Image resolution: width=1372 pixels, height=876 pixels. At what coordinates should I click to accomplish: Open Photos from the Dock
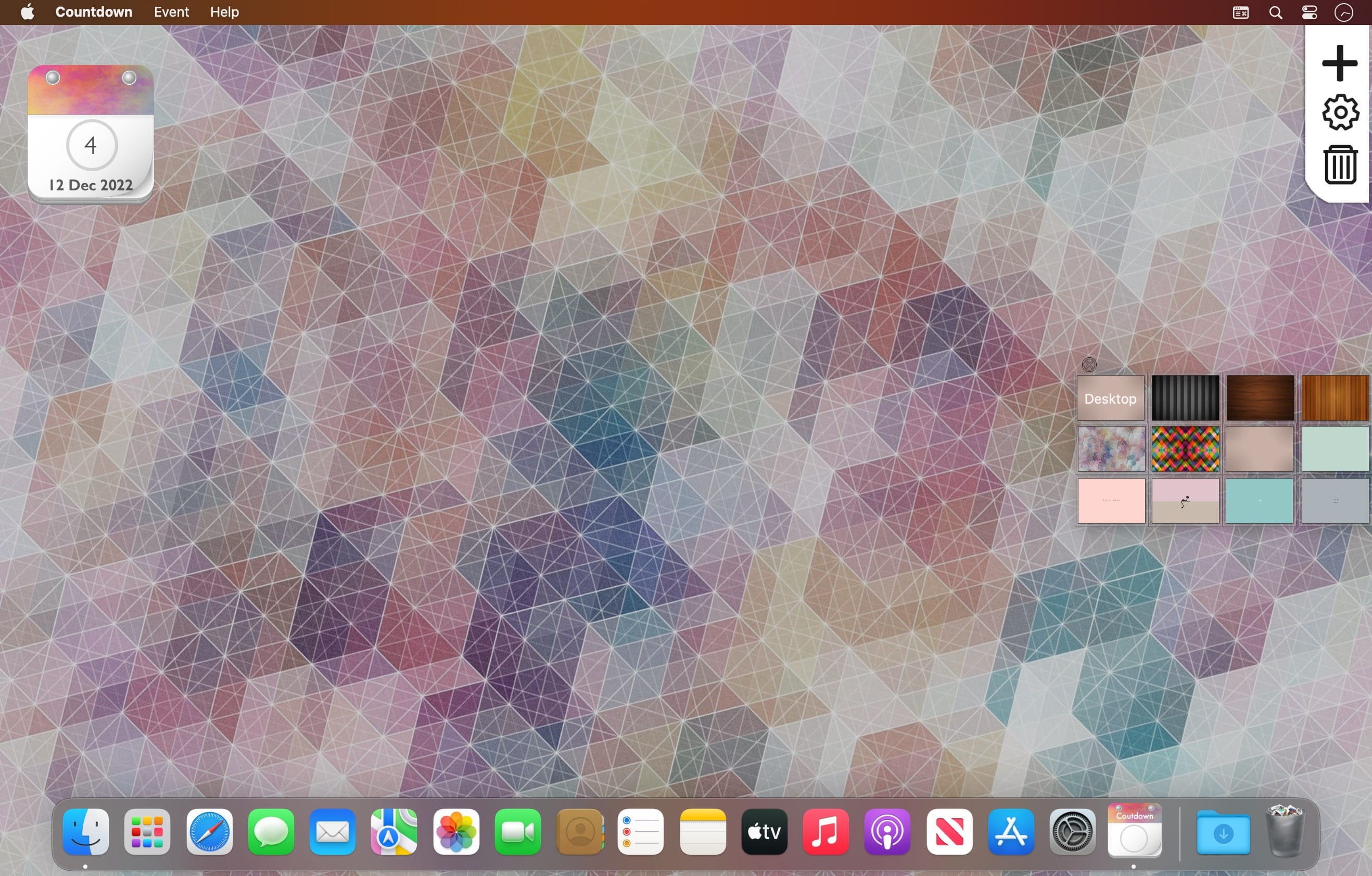456,832
